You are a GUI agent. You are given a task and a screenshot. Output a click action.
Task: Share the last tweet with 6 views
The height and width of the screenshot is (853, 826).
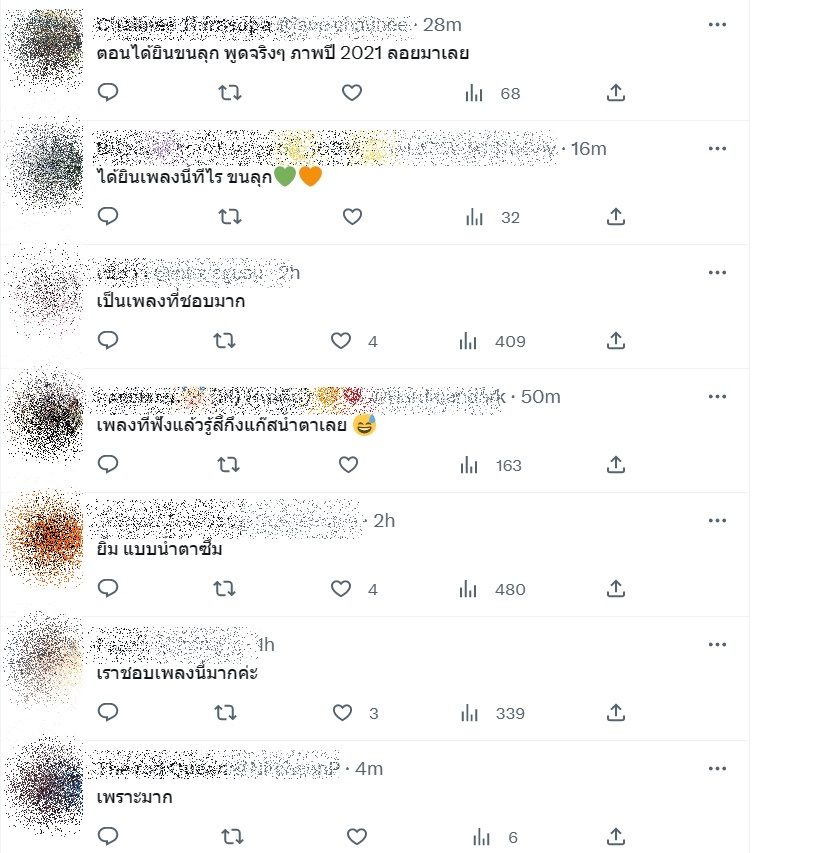tap(615, 837)
